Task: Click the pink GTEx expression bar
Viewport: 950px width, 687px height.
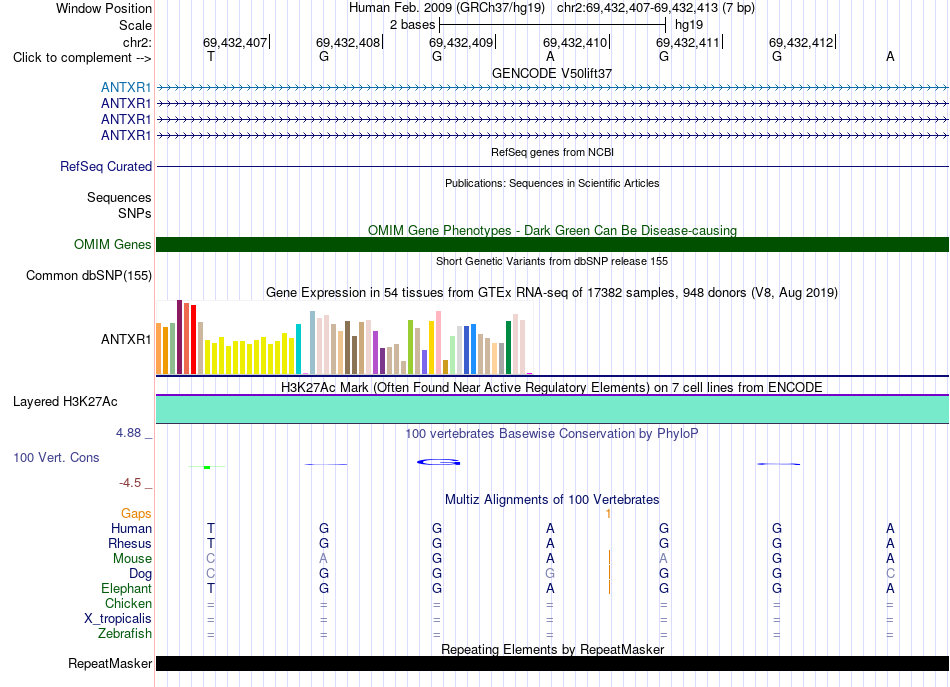Action: coord(438,342)
